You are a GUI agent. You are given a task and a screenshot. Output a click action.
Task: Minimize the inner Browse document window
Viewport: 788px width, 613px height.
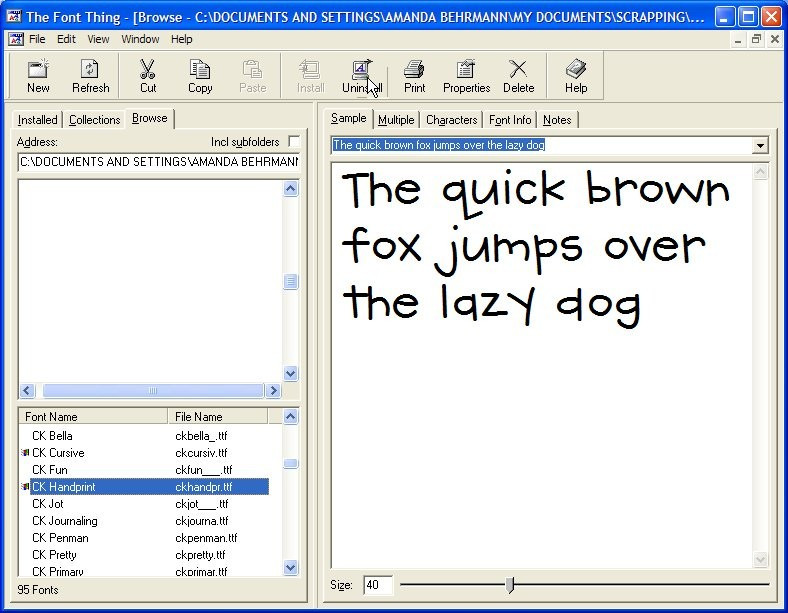pyautogui.click(x=737, y=40)
